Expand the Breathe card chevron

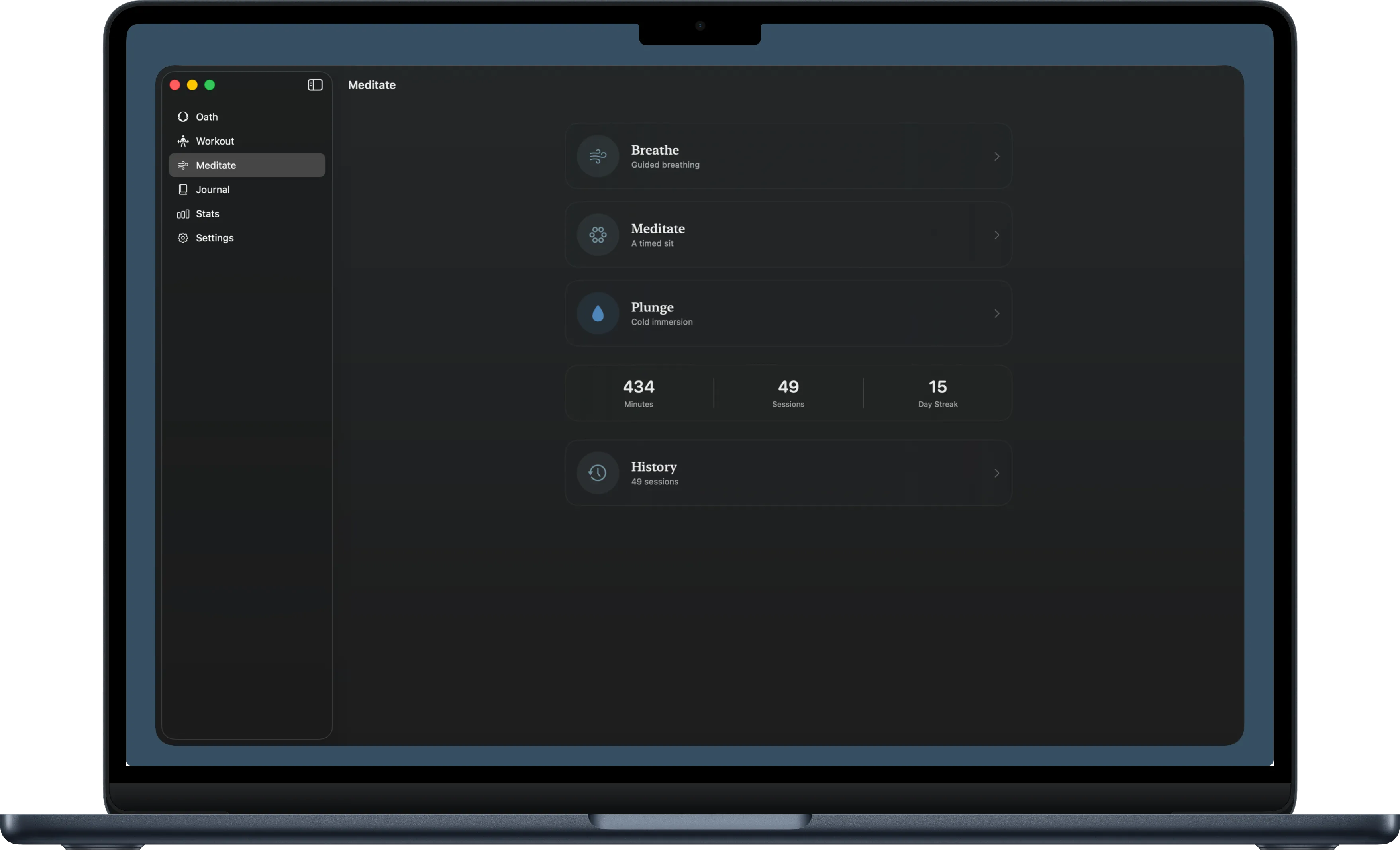coord(996,156)
